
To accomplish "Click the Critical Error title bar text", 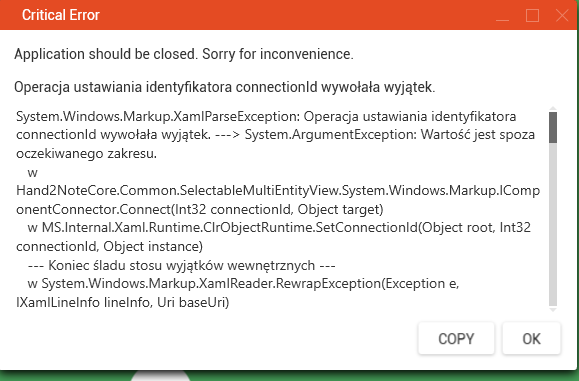I will click(61, 15).
